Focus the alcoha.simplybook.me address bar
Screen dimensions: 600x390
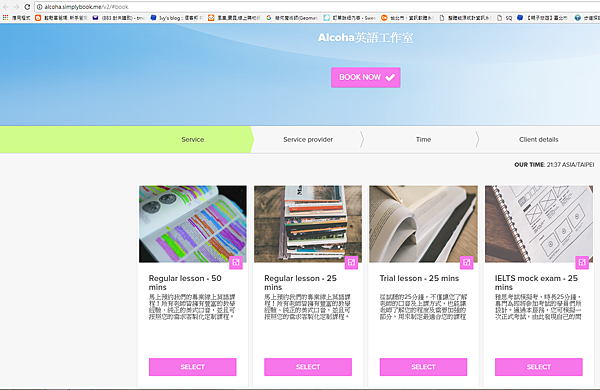click(x=318, y=7)
